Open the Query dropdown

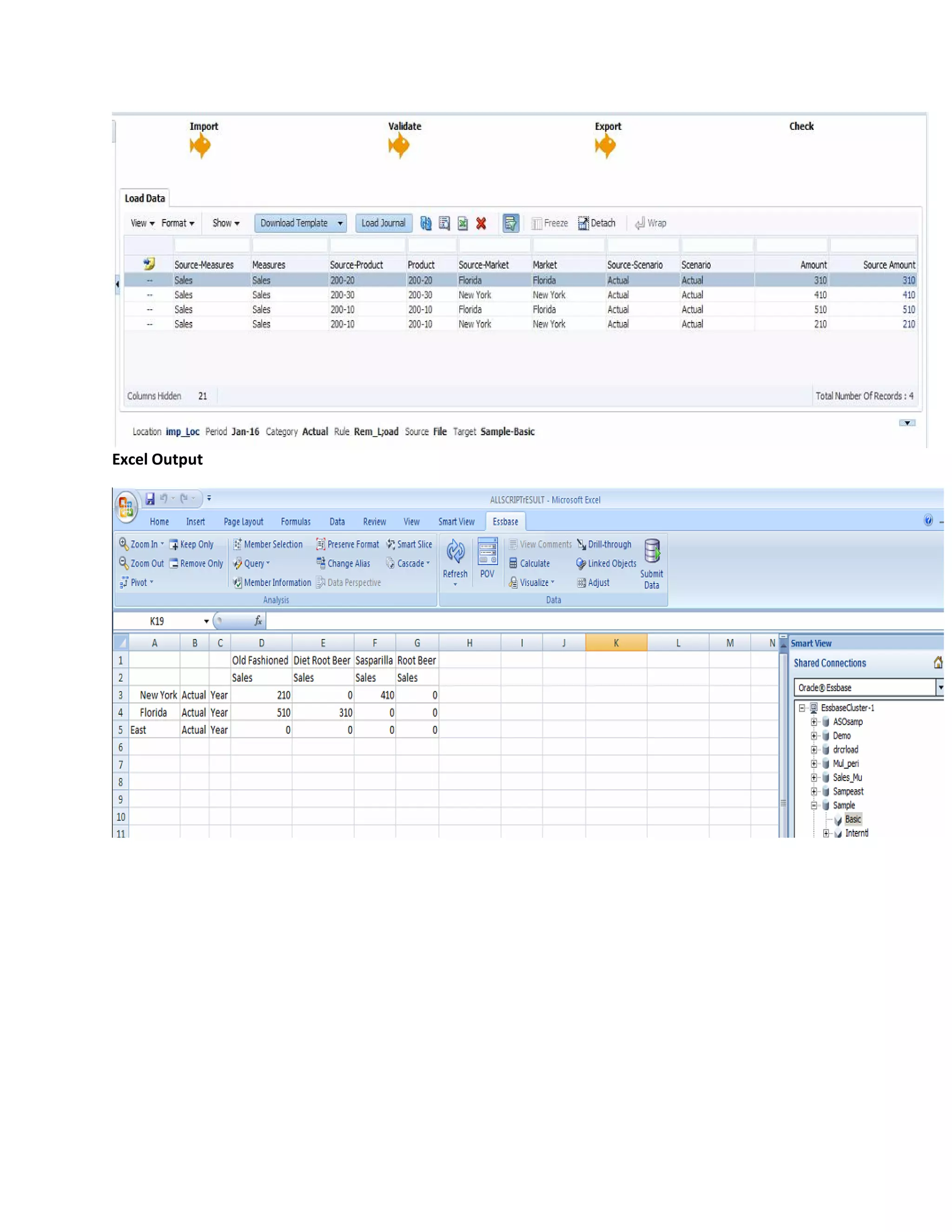click(251, 563)
